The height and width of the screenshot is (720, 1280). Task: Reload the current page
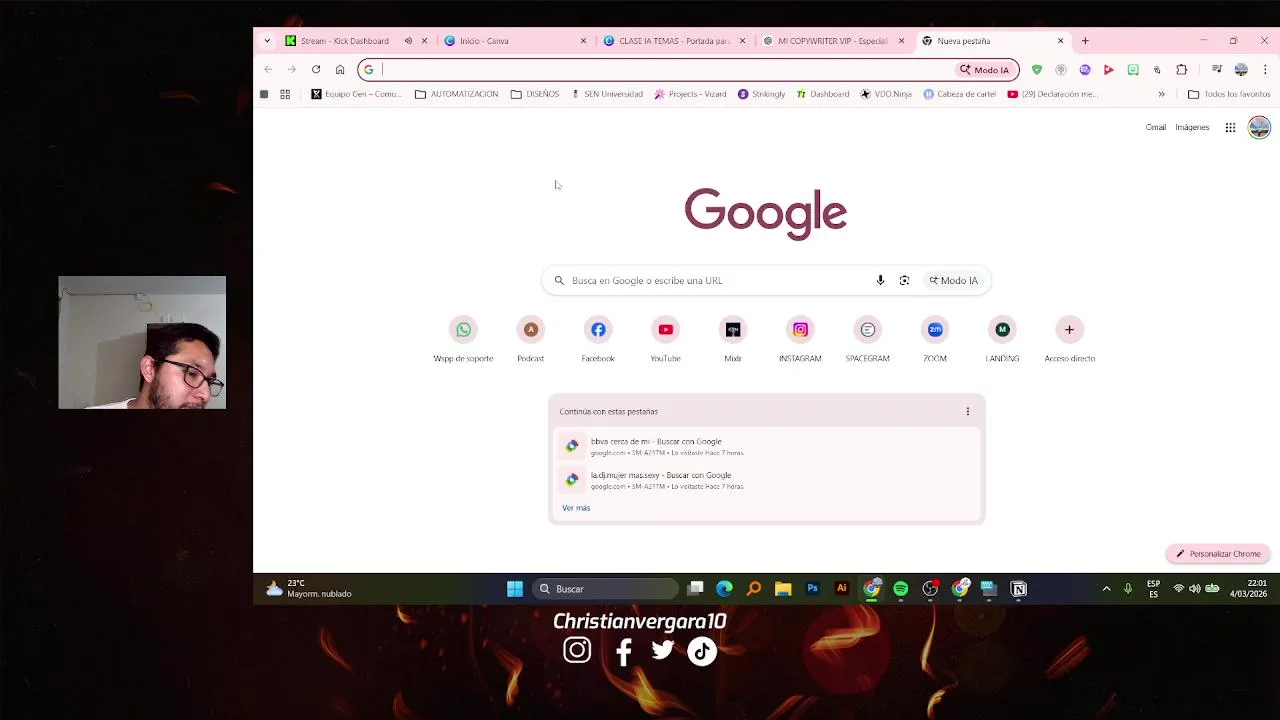click(316, 70)
